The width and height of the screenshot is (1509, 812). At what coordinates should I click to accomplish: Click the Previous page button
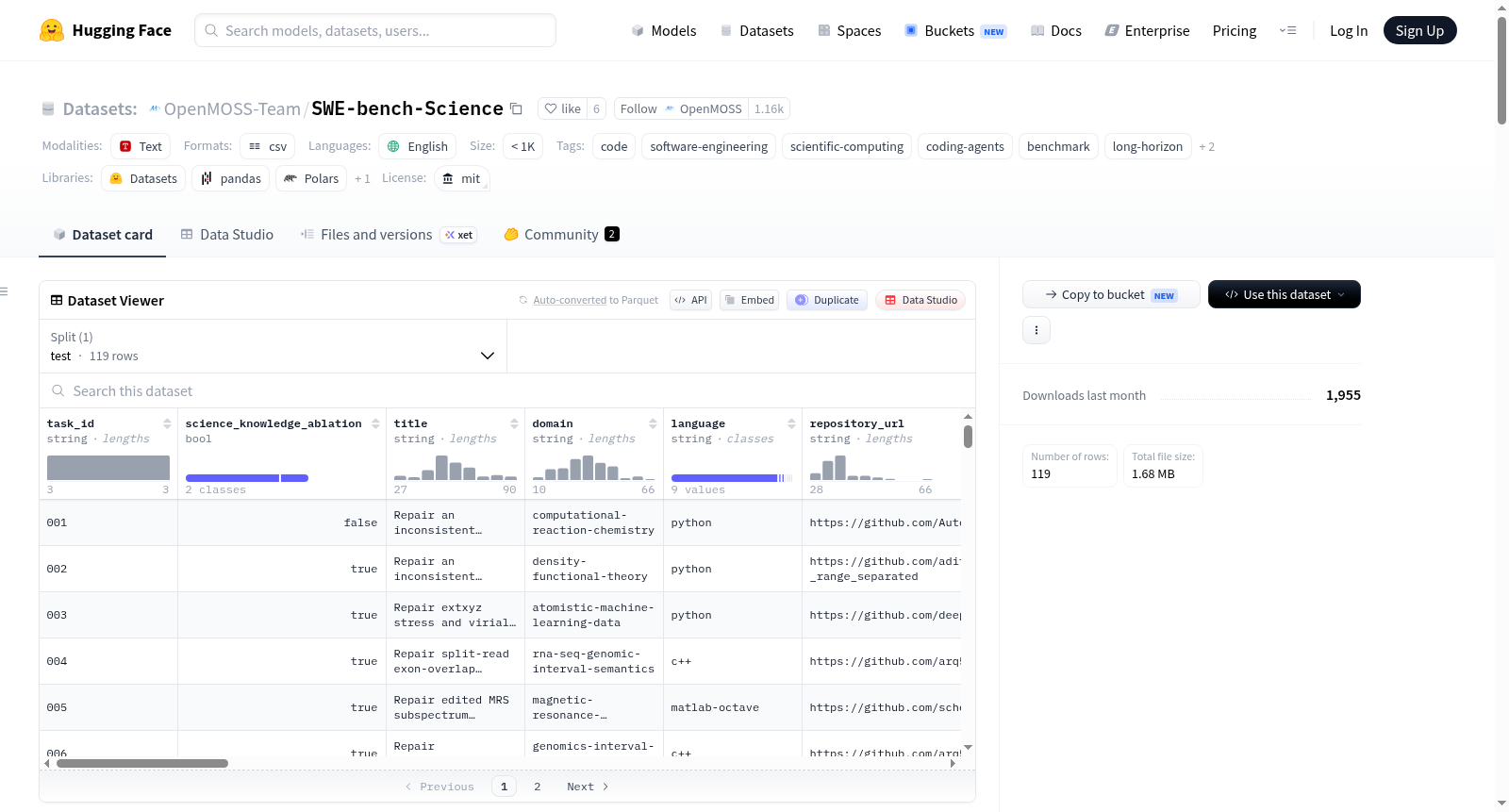[439, 787]
